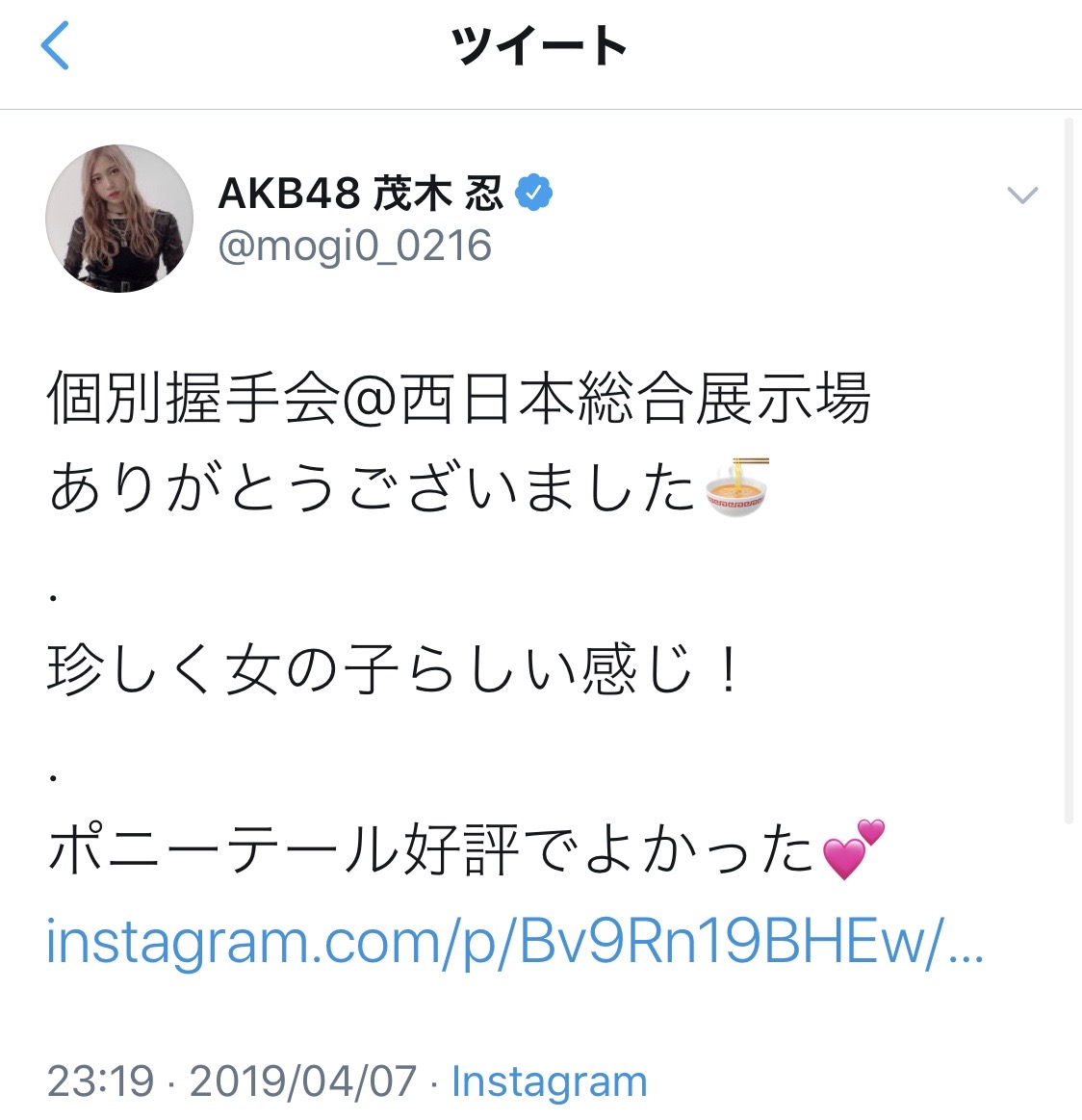Click the ポニーテール好評でよかった text
The width and height of the screenshot is (1082, 1120).
pyautogui.click(x=431, y=849)
